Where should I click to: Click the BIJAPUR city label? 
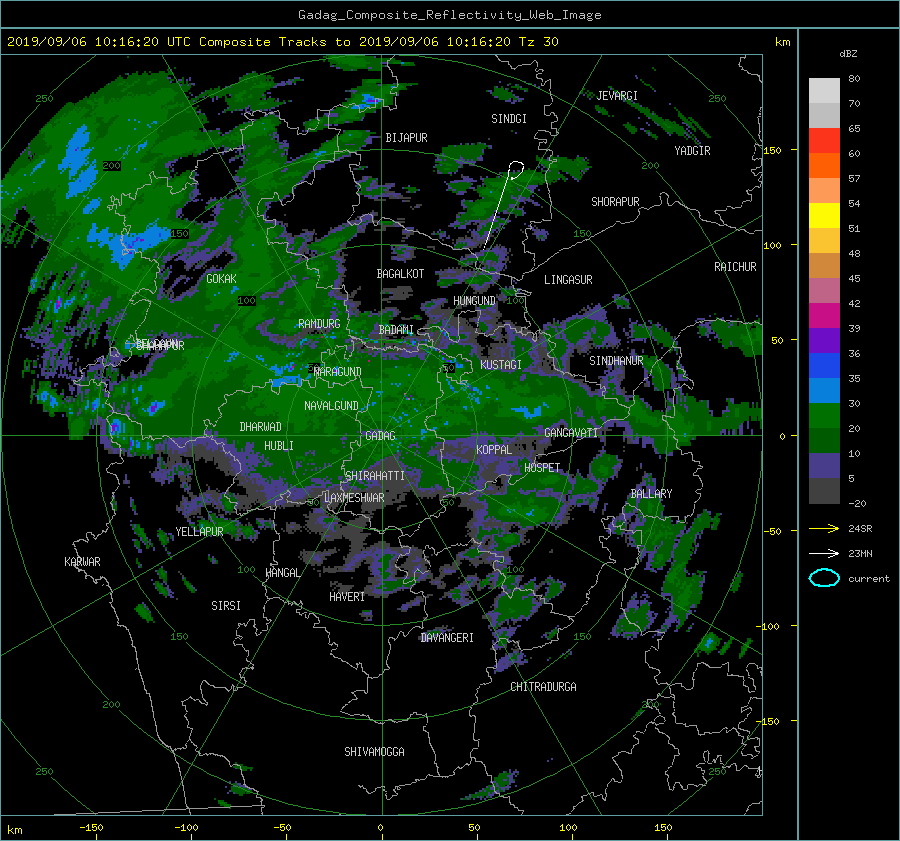tap(406, 138)
